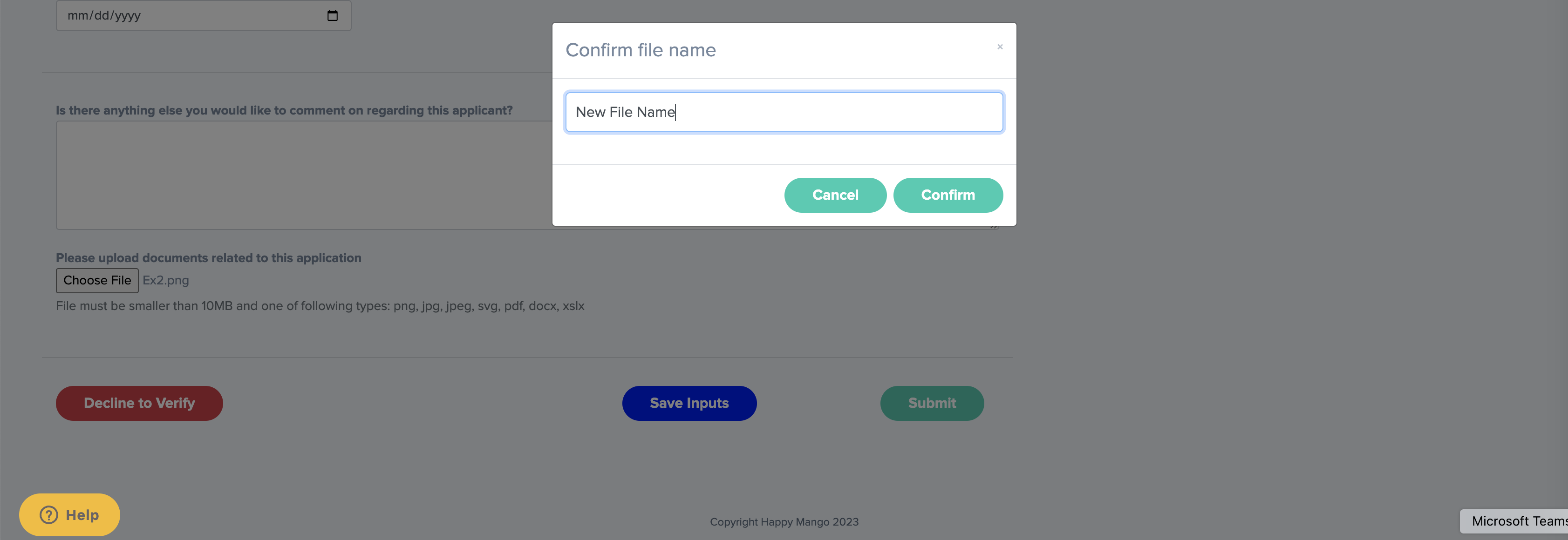Select the month segment of the date

point(77,16)
